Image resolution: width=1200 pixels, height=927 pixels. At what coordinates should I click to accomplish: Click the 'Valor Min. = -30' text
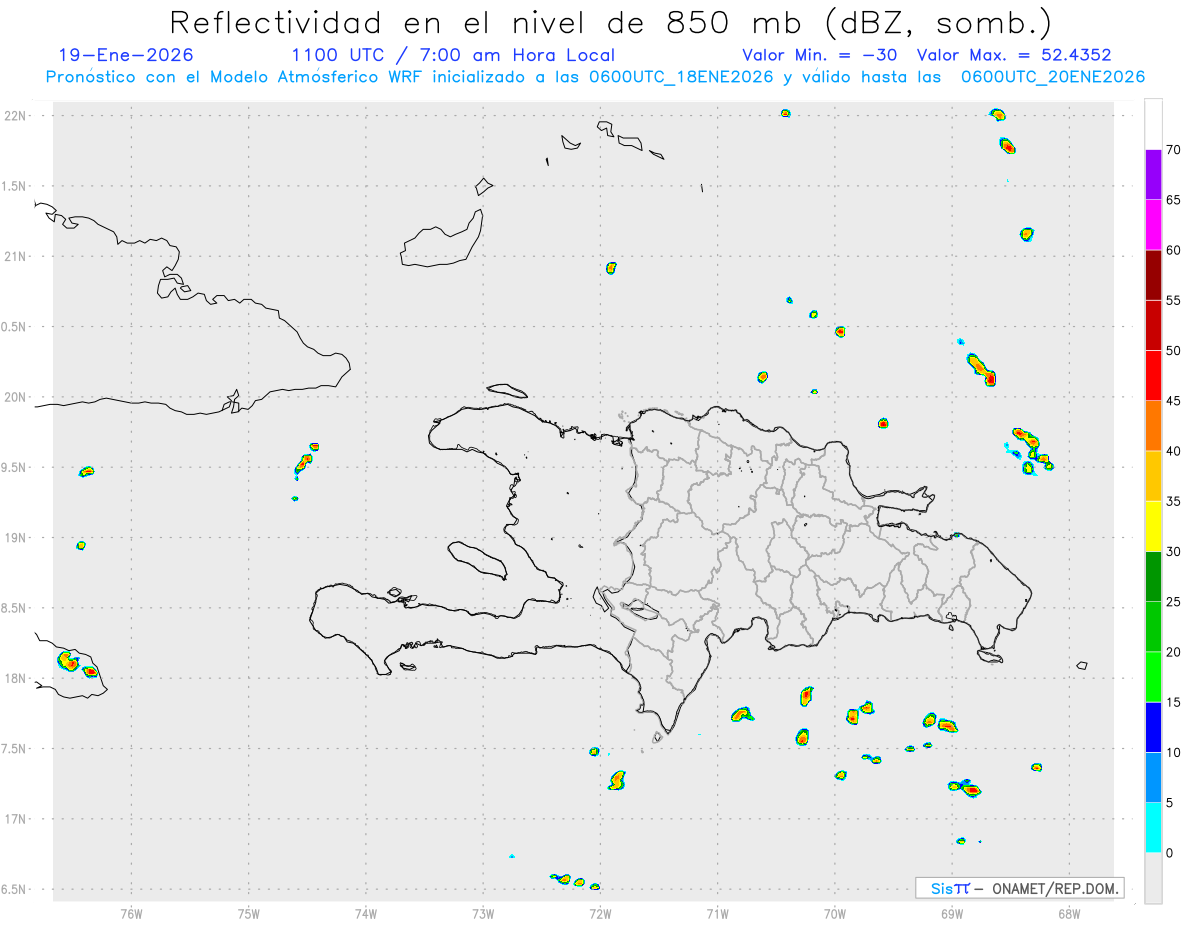[x=822, y=56]
